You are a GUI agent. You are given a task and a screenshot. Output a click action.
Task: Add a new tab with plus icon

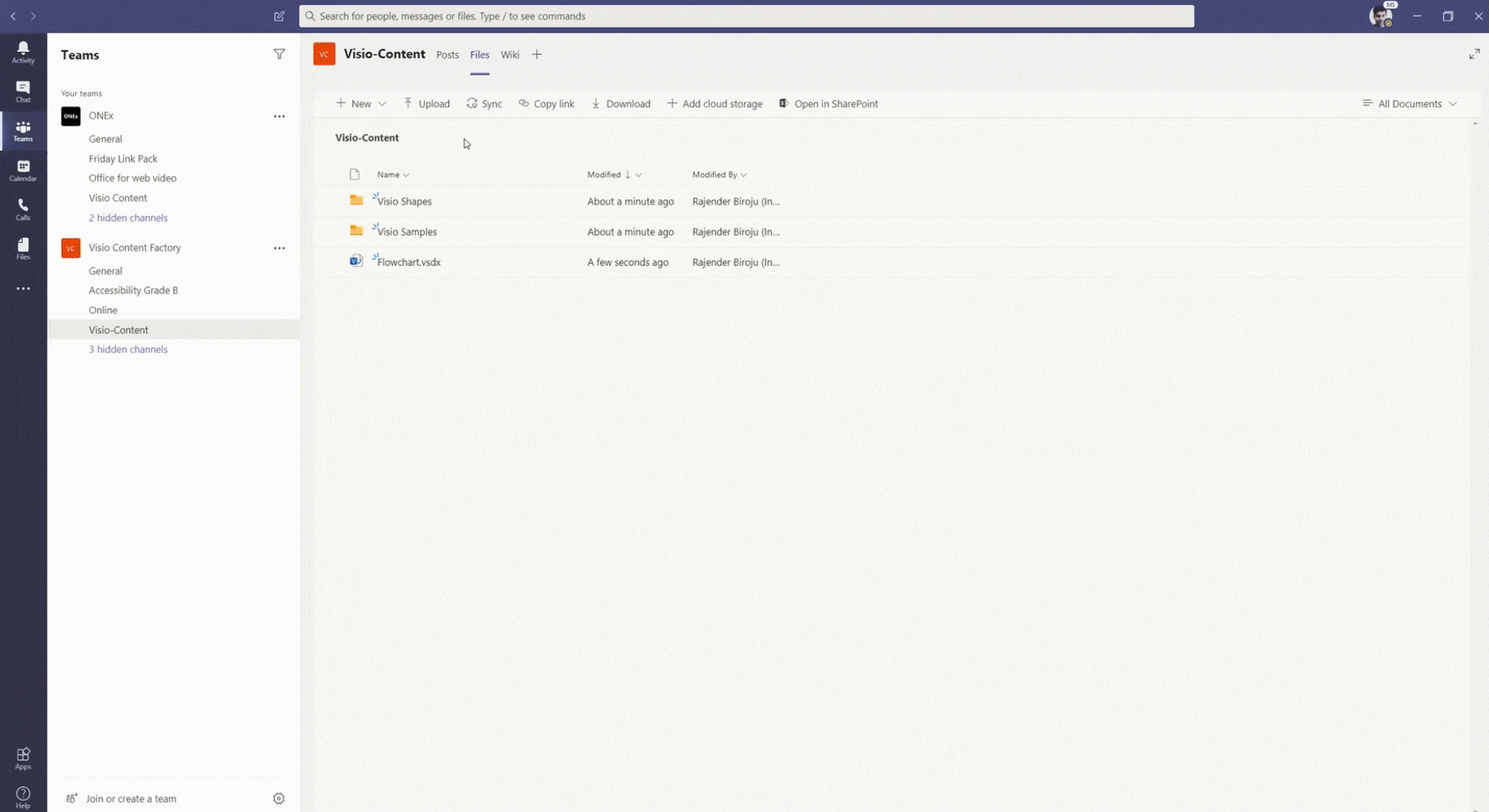(536, 54)
